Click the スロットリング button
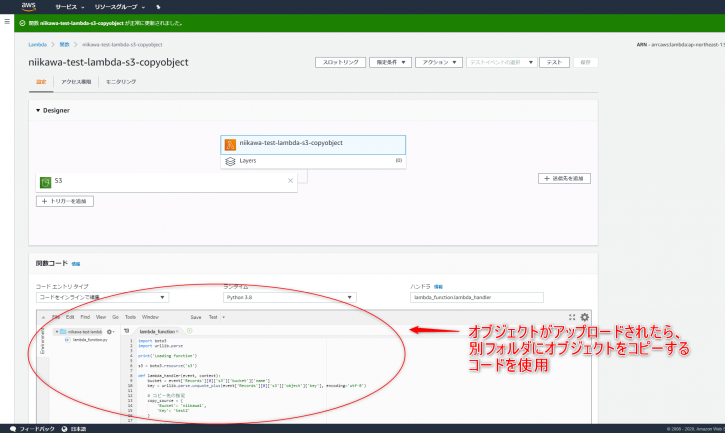The height and width of the screenshot is (433, 725). (340, 62)
